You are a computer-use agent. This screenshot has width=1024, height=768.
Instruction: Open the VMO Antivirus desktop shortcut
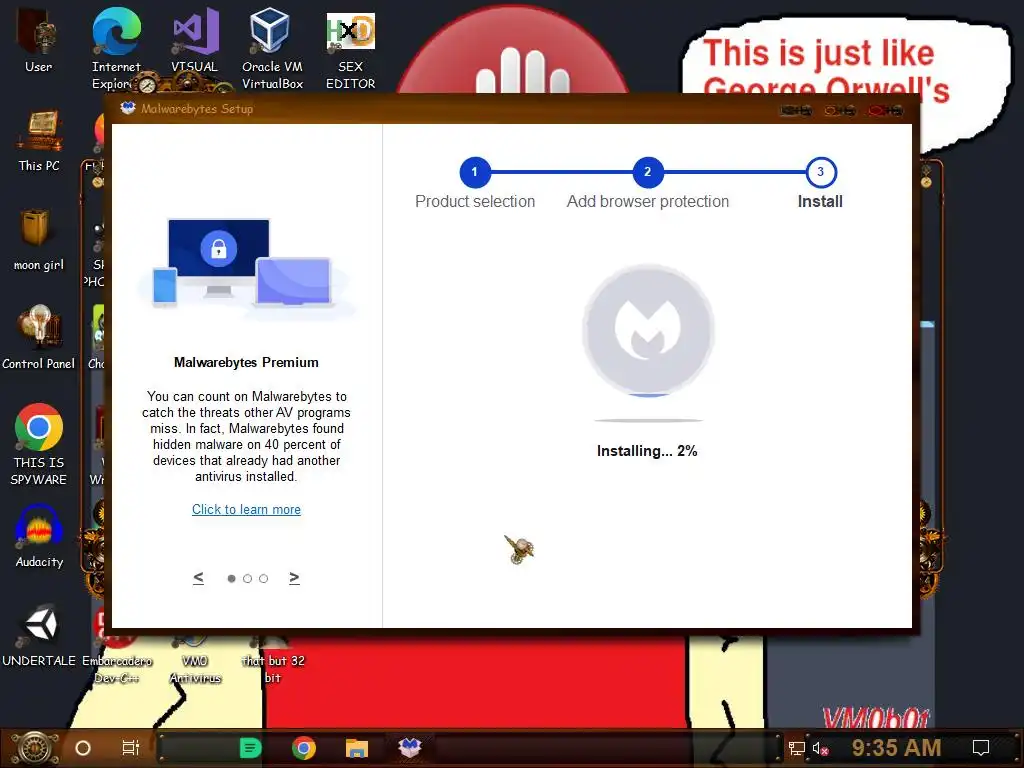click(x=195, y=661)
